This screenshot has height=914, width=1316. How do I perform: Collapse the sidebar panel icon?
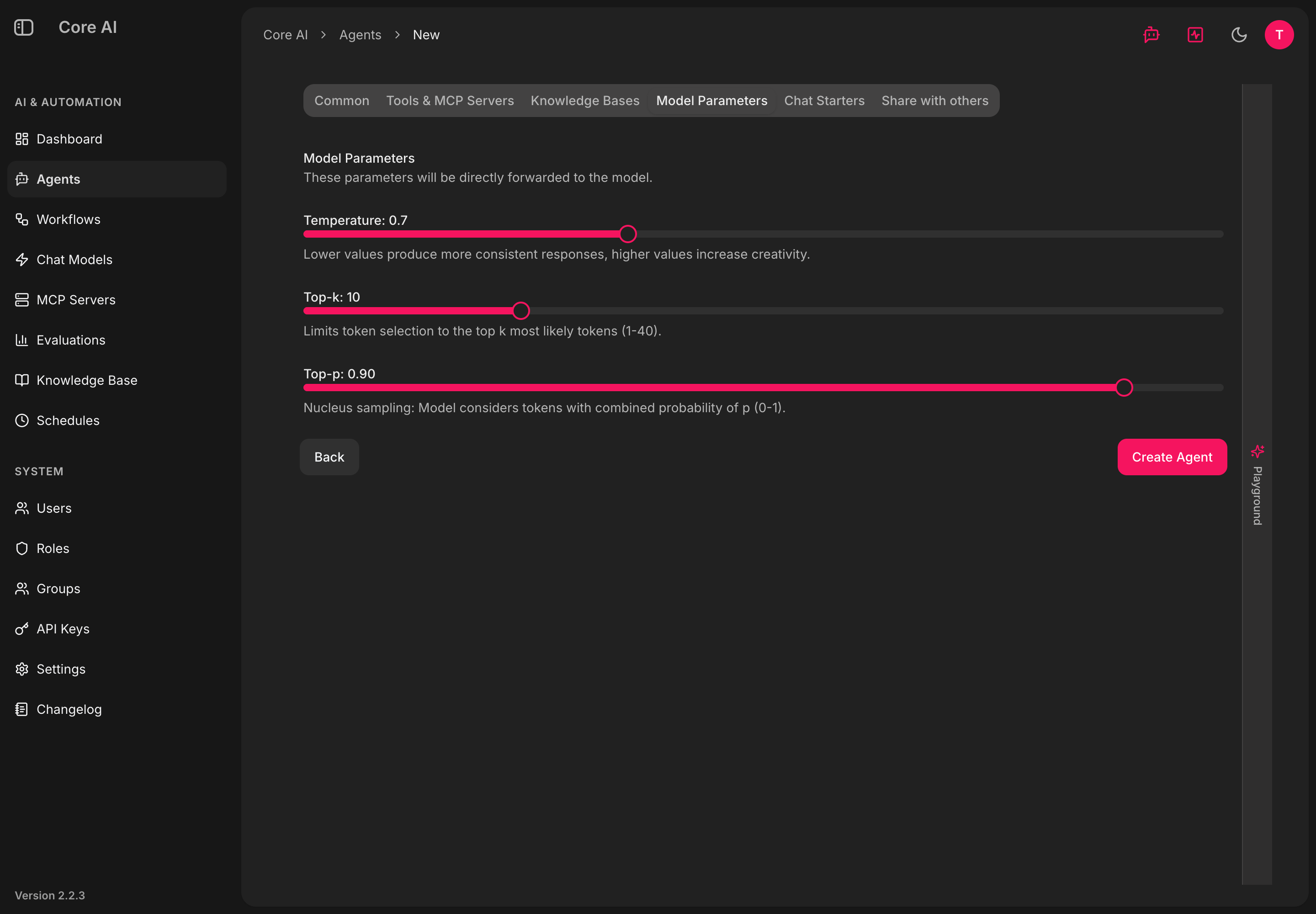point(23,27)
